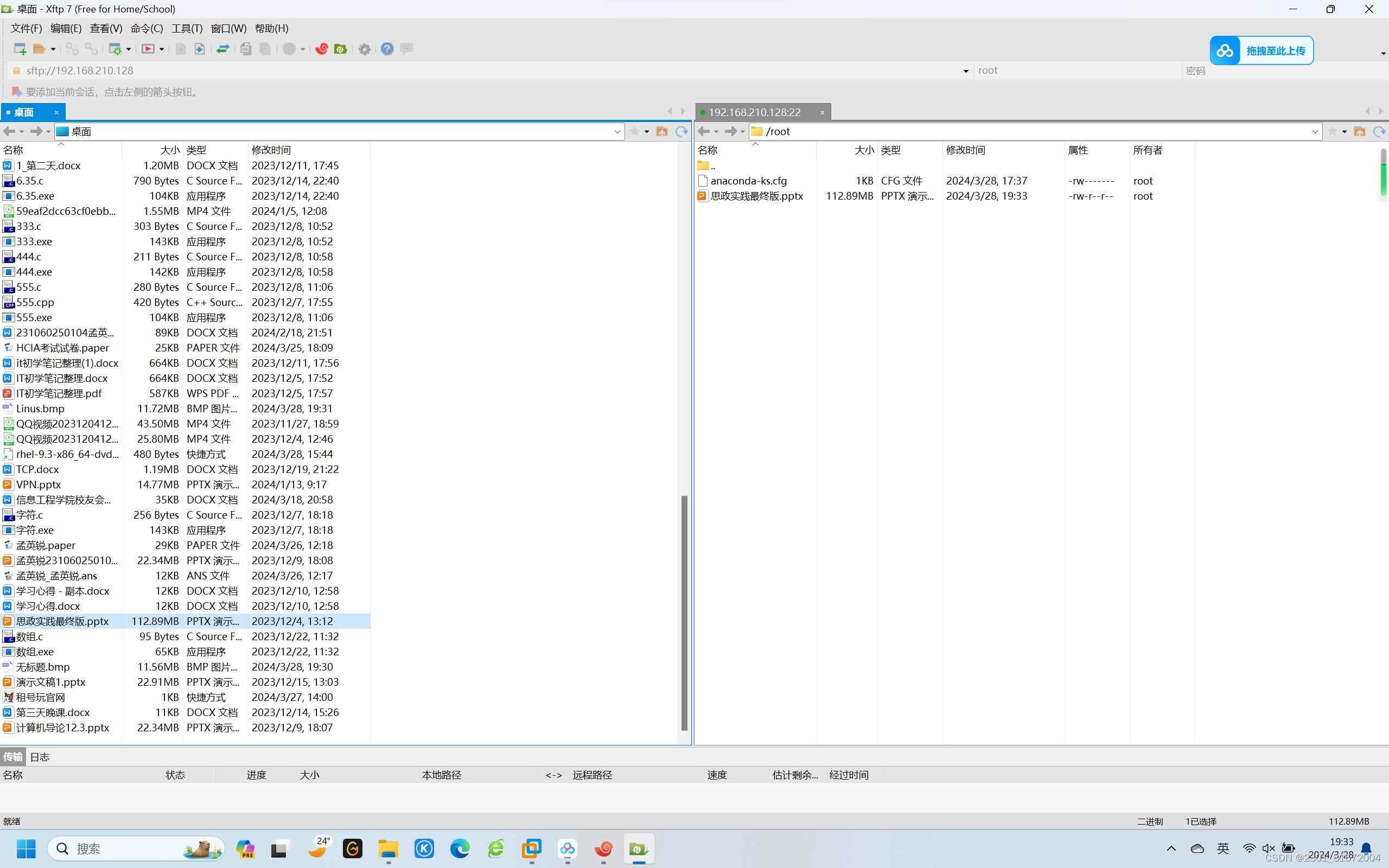The width and height of the screenshot is (1389, 868).
Task: Launch Xshell using the red swirl icon
Action: point(321,49)
